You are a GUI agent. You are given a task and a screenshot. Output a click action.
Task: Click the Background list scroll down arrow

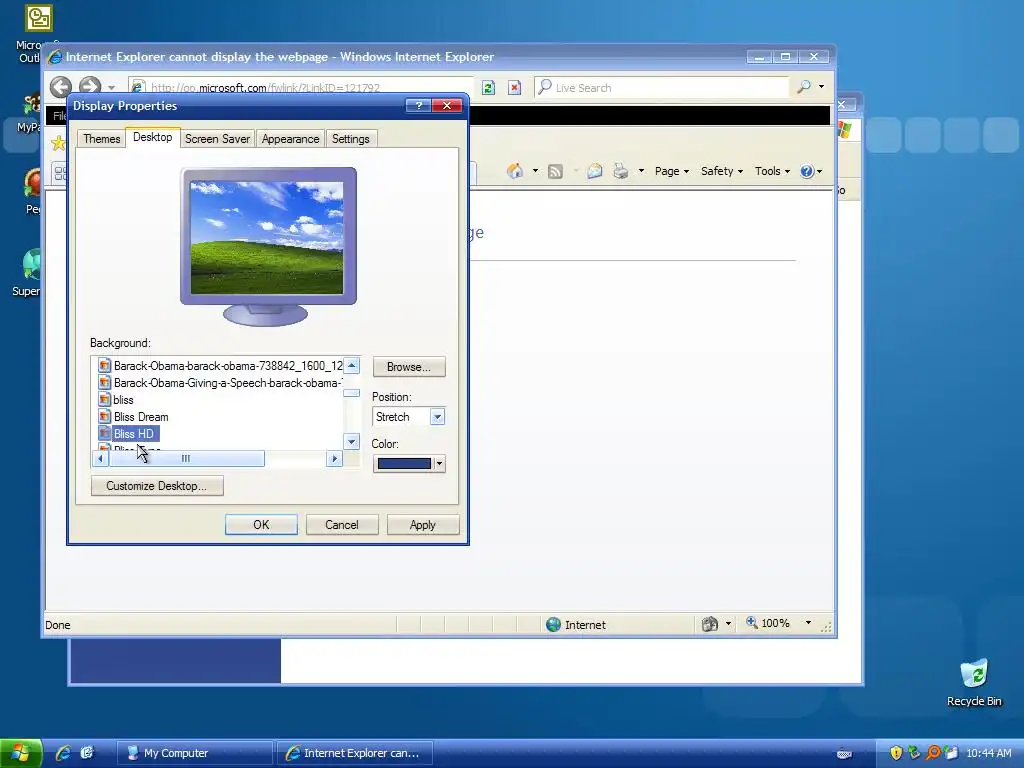tap(351, 442)
